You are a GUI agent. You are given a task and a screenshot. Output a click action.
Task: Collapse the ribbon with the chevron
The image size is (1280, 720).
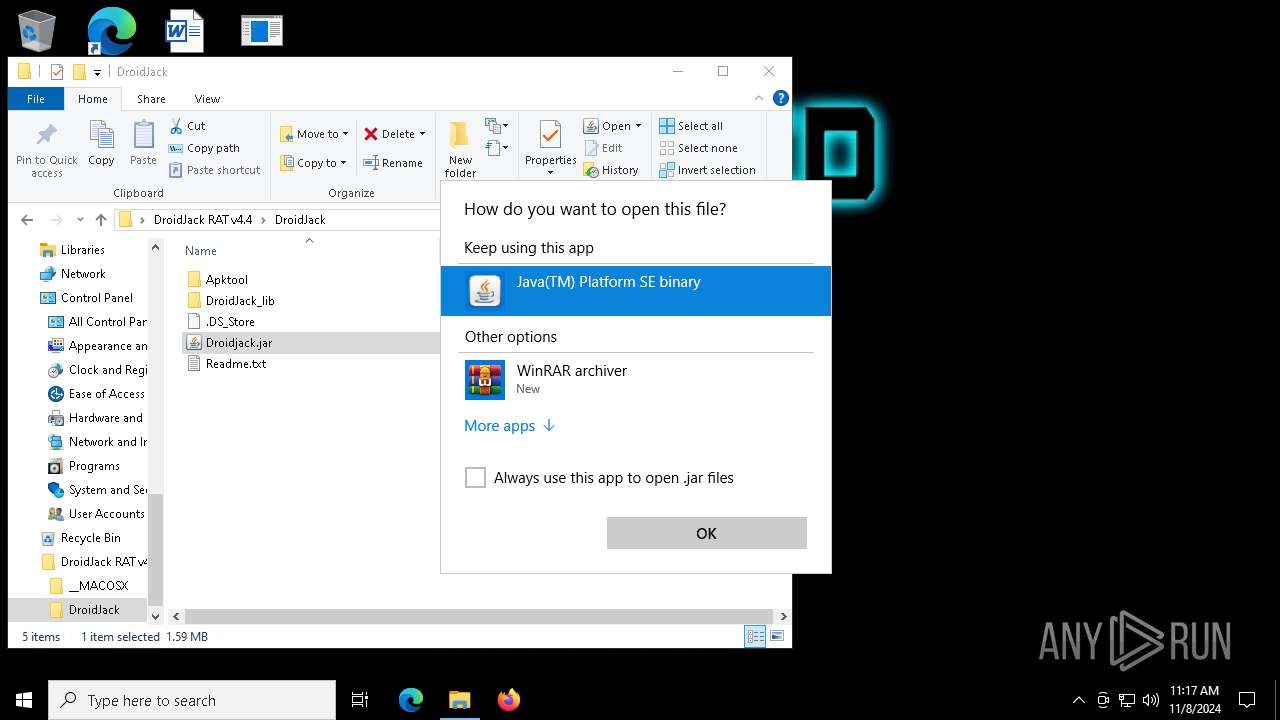[759, 98]
